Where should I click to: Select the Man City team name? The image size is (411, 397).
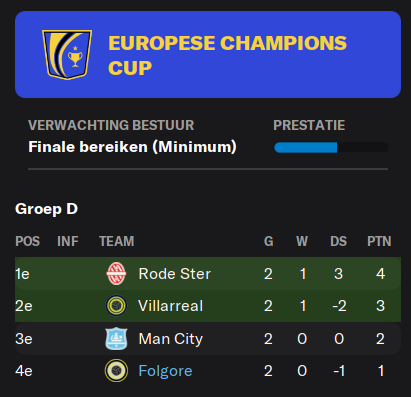pyautogui.click(x=171, y=339)
